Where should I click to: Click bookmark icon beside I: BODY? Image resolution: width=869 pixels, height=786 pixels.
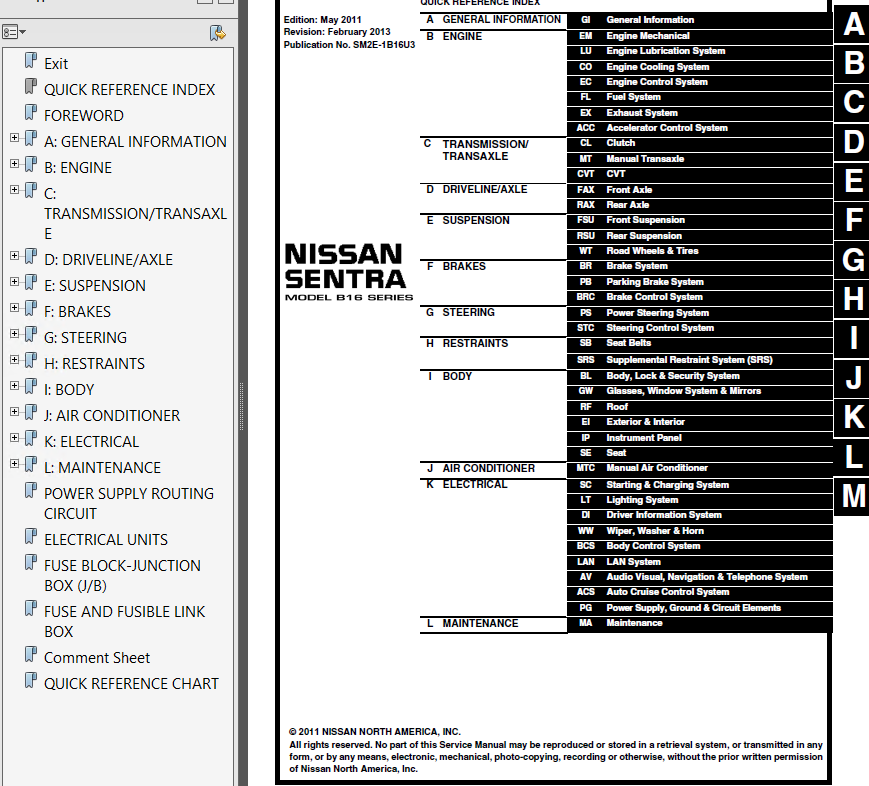point(31,387)
